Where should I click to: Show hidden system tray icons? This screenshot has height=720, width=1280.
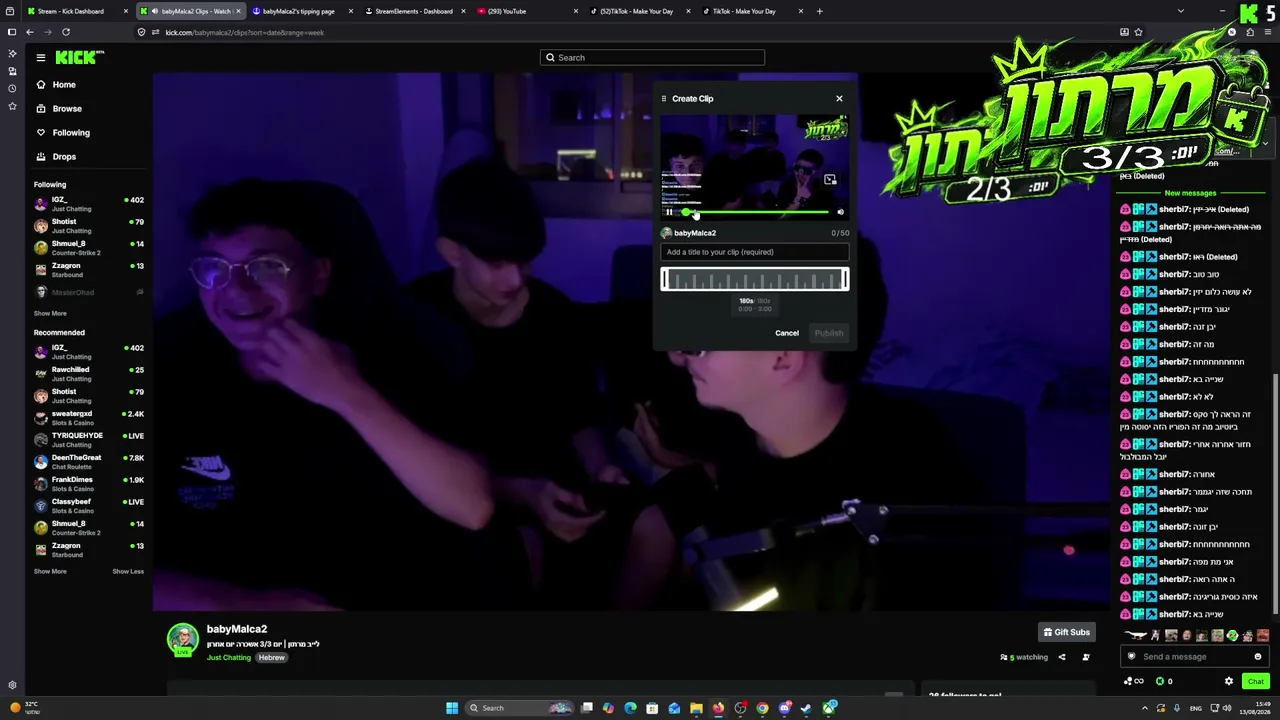[x=1145, y=708]
